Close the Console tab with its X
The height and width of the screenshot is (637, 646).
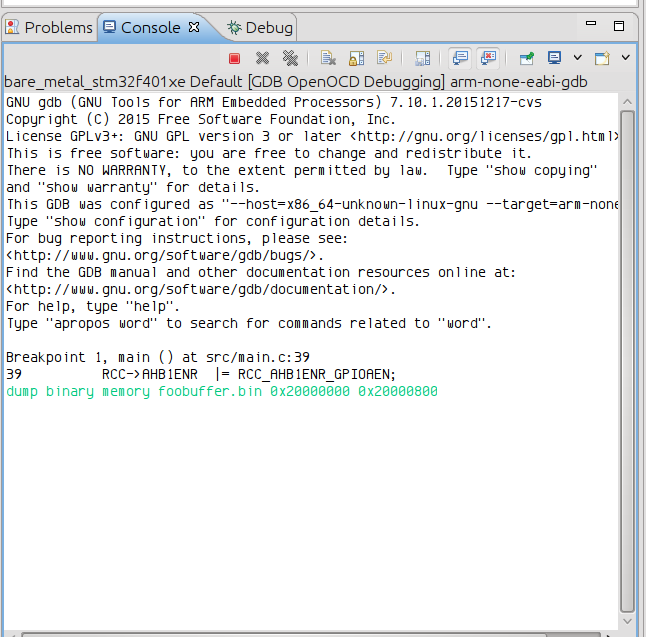pos(194,27)
